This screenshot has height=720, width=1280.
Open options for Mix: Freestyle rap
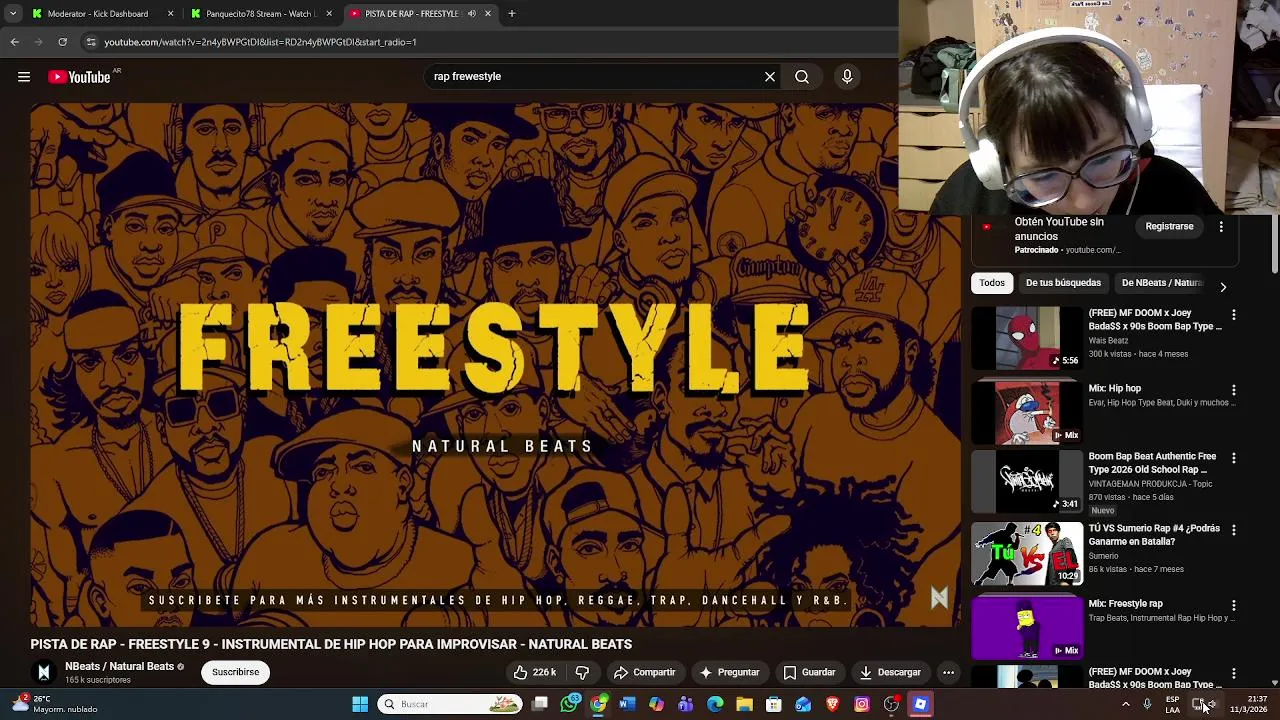[1234, 605]
